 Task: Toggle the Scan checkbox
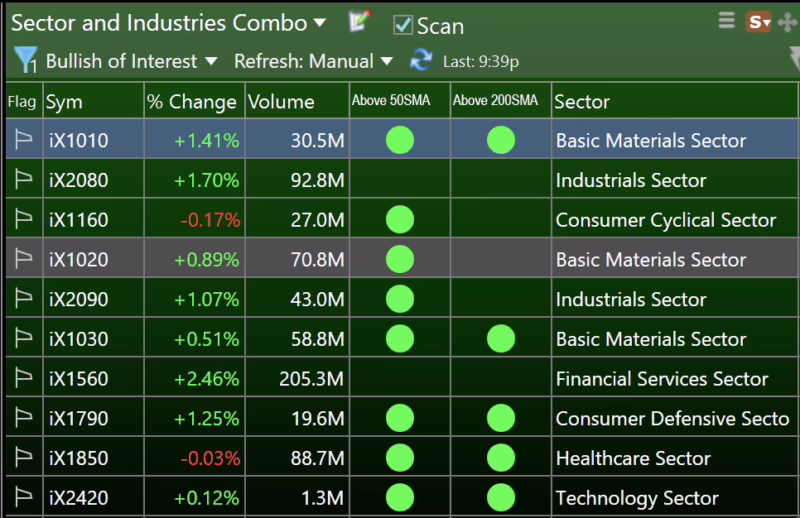pos(403,25)
